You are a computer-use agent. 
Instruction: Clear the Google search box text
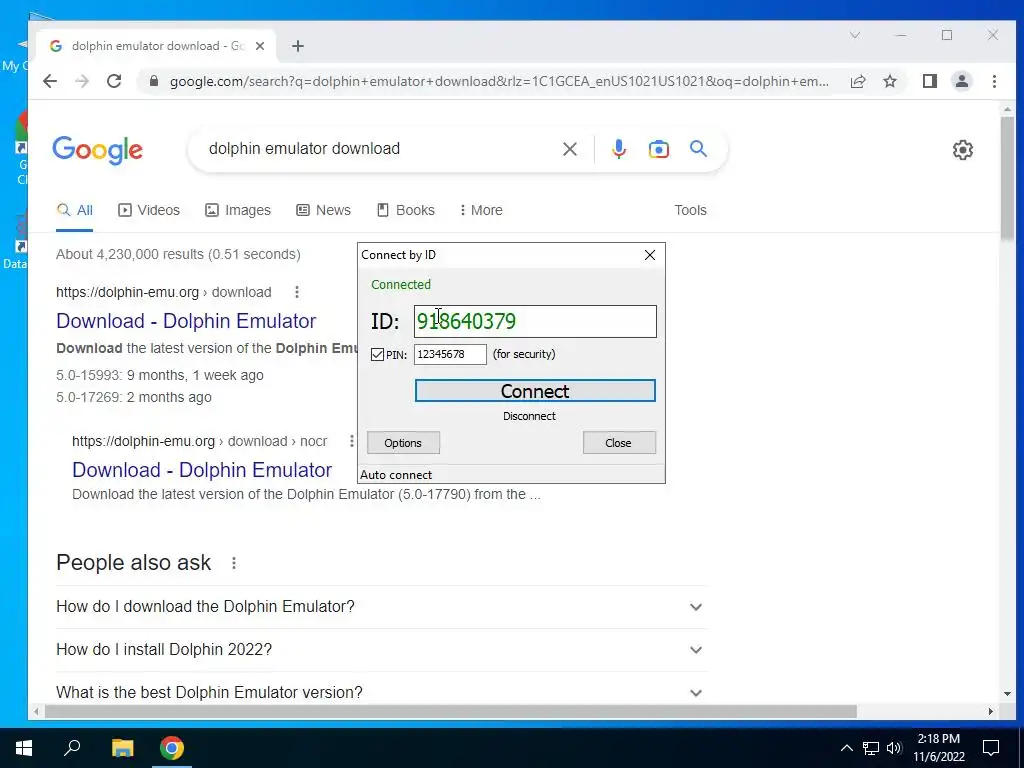pyautogui.click(x=570, y=149)
